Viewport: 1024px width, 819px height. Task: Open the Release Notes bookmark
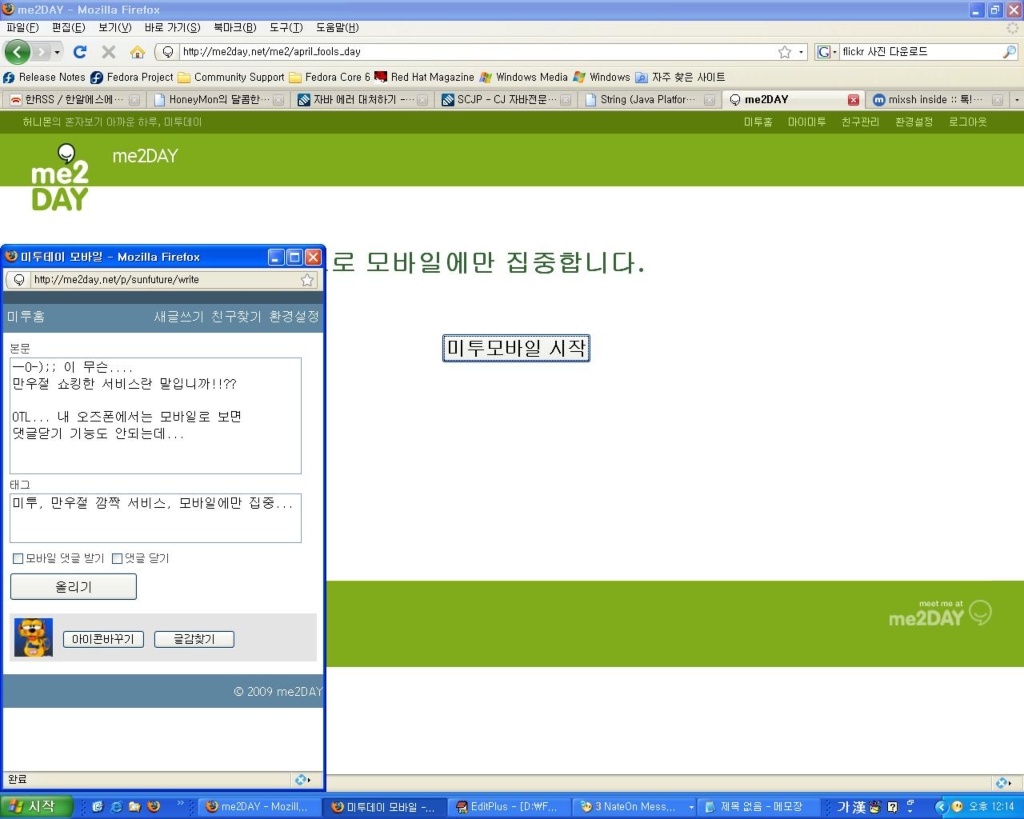pos(44,77)
